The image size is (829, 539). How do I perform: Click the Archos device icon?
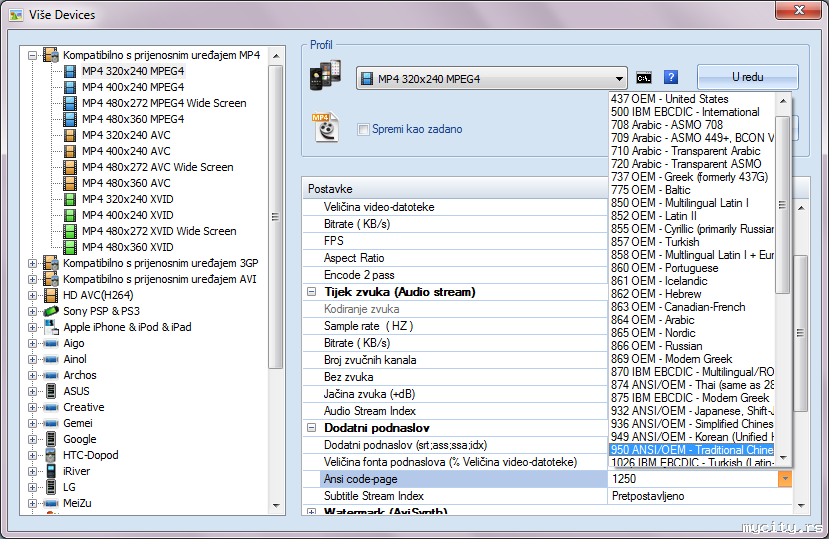pos(51,375)
